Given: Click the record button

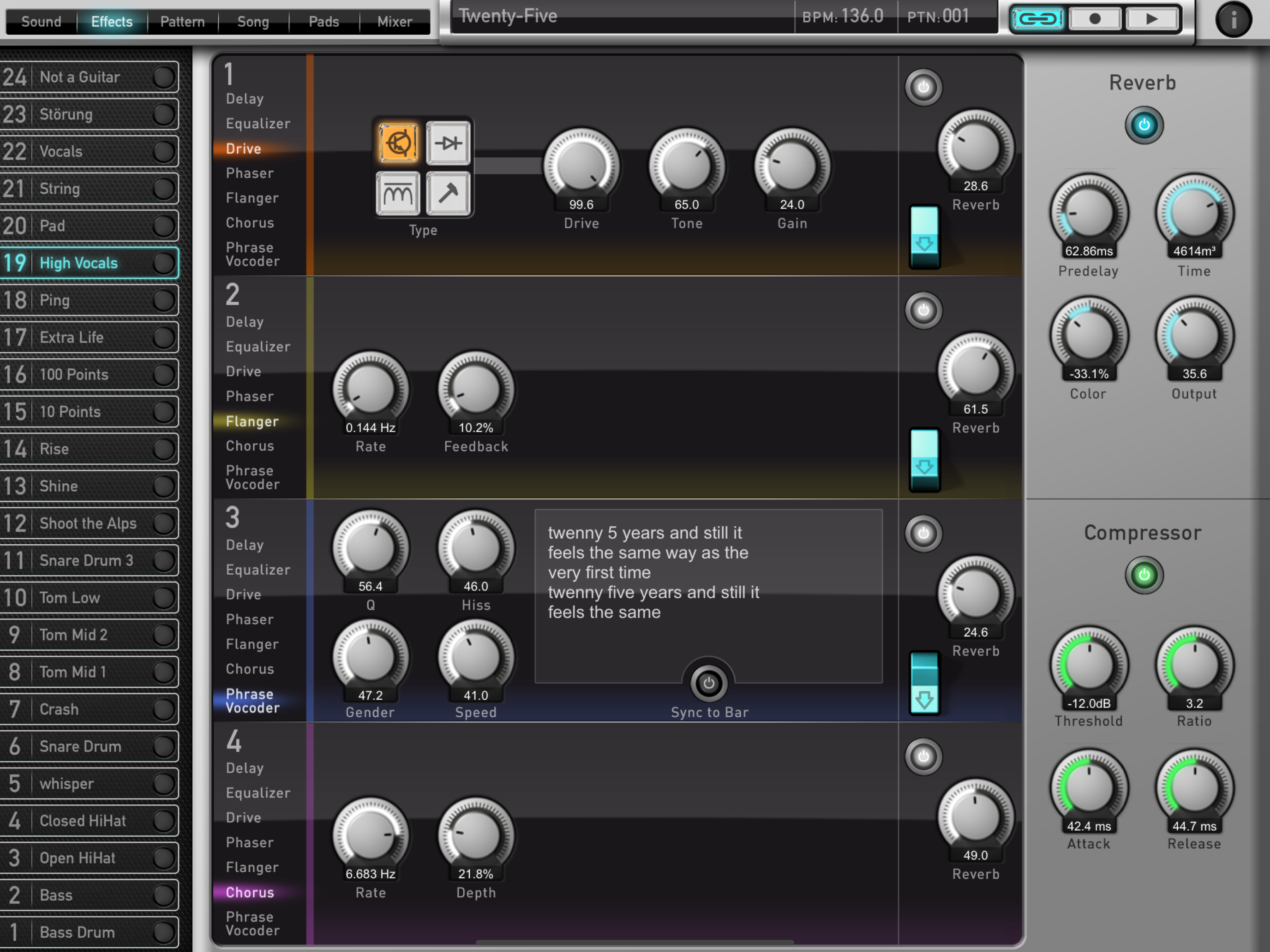Looking at the screenshot, I should 1095,19.
